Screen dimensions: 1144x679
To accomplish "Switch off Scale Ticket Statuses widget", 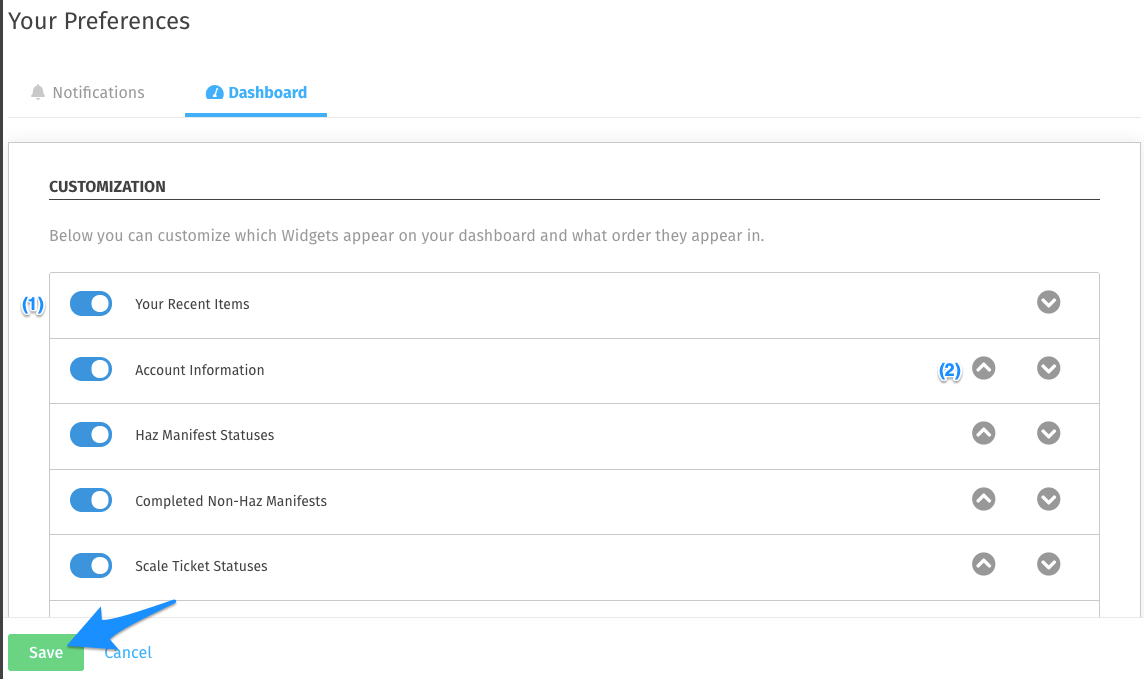I will coord(91,566).
